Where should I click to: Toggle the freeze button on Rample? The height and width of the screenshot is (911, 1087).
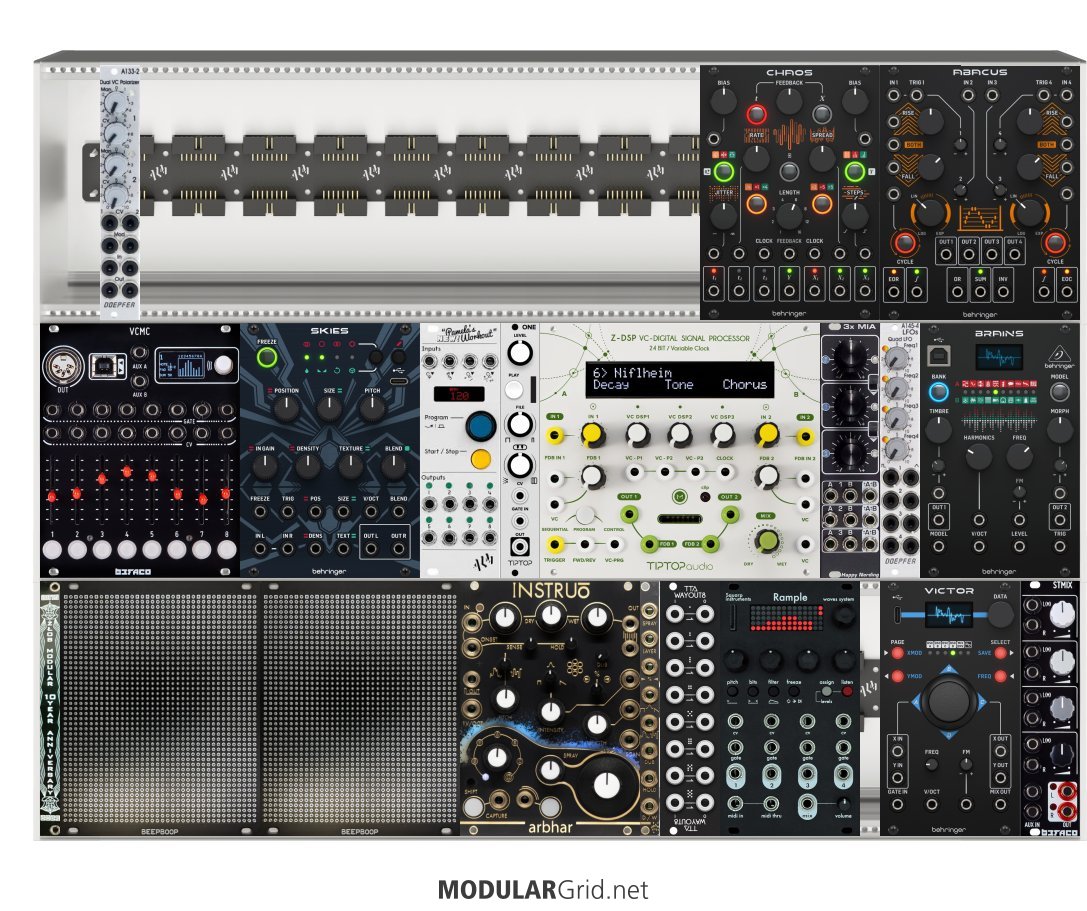click(x=794, y=692)
